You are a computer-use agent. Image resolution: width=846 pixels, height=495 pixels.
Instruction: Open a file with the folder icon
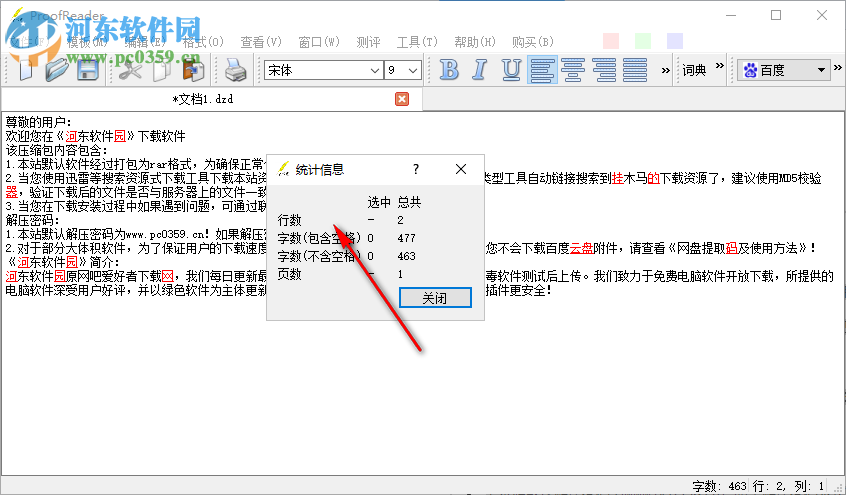(57, 70)
